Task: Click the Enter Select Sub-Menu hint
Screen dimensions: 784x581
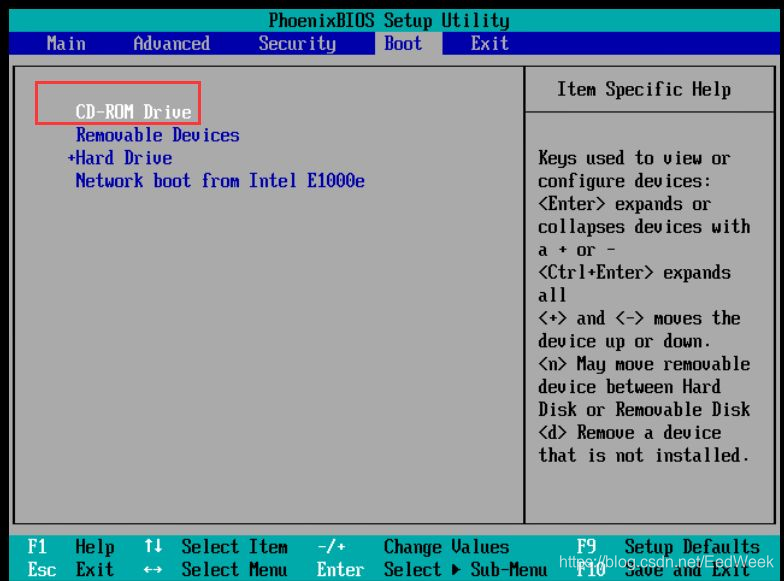Action: pos(432,570)
